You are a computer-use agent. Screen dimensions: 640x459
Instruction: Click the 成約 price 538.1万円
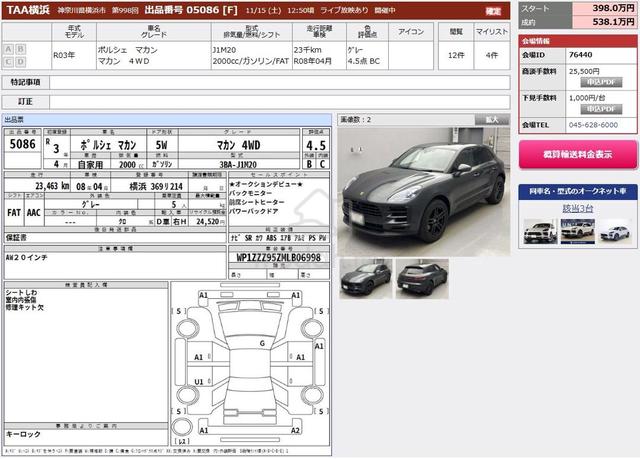[613, 22]
